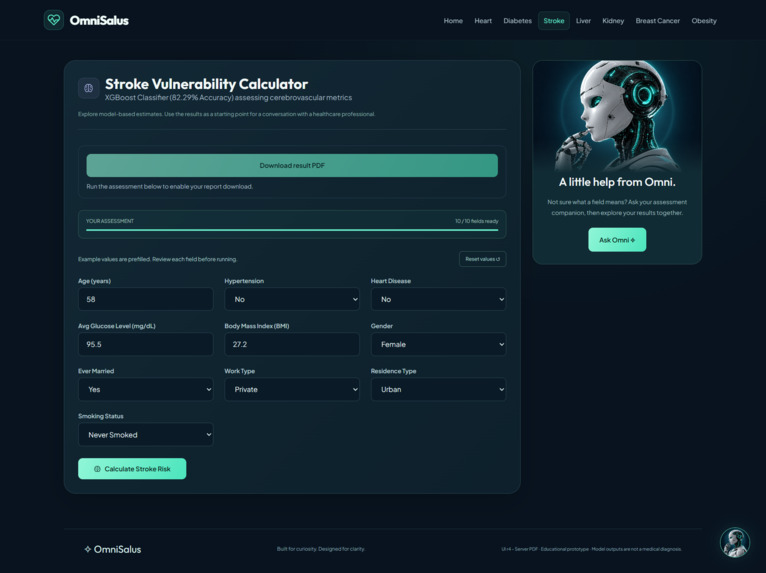Select the Stroke nav tab
The height and width of the screenshot is (573, 766).
click(x=553, y=21)
